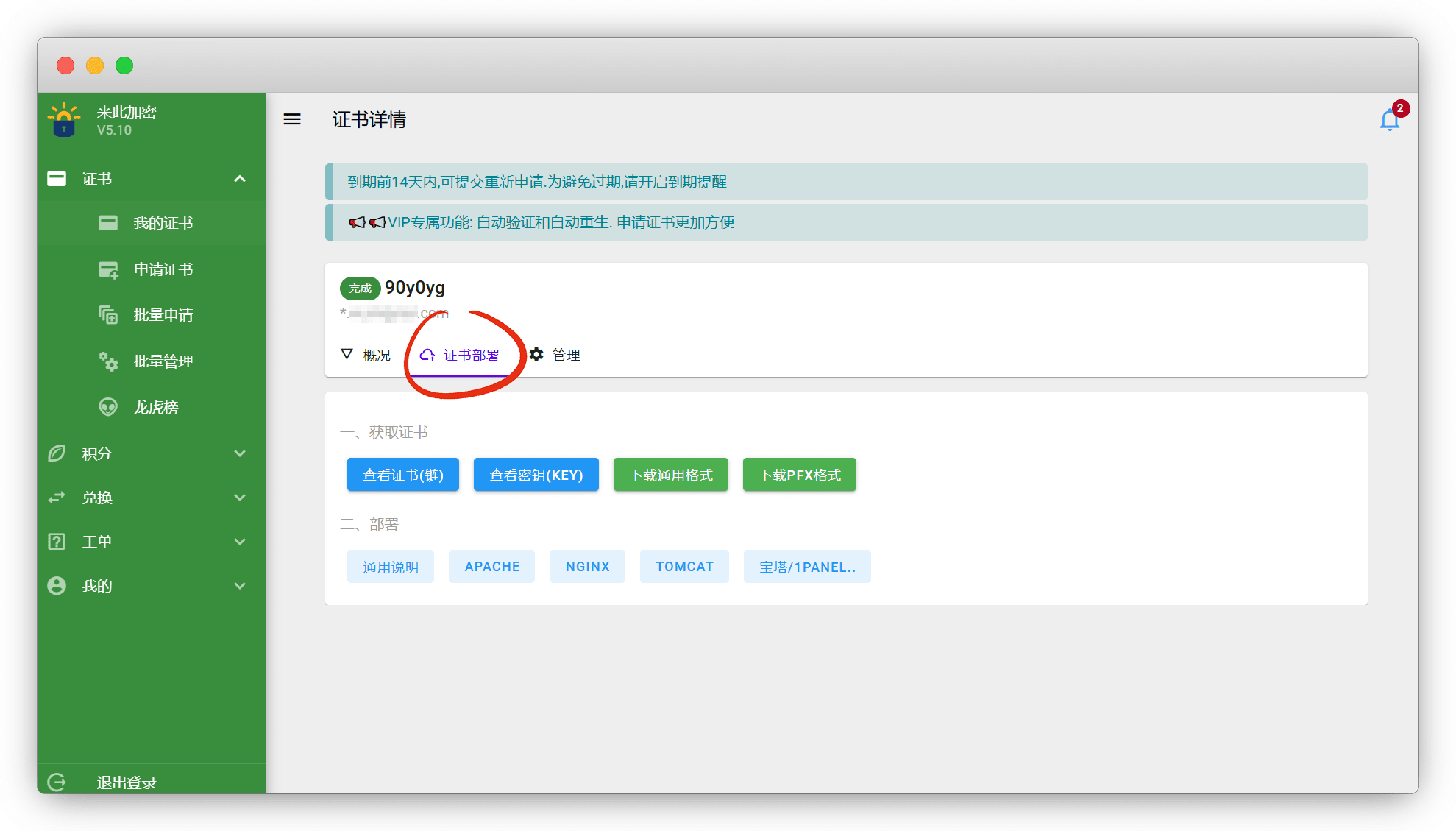Image resolution: width=1456 pixels, height=831 pixels.
Task: Click the 我的证书 card icon
Action: (108, 223)
